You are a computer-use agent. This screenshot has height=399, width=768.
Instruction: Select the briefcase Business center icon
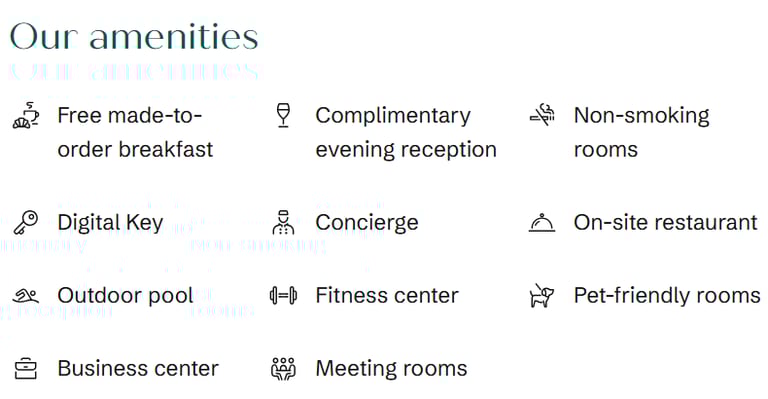(25, 369)
